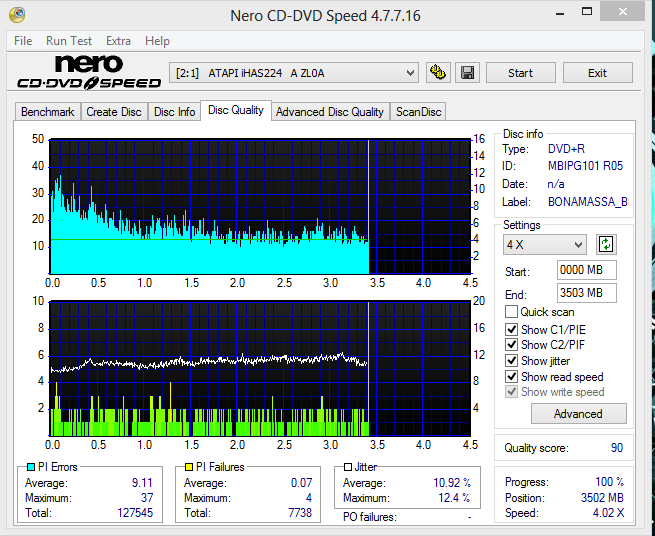Switch to the Disc Info tab
The width and height of the screenshot is (655, 536).
tap(174, 112)
